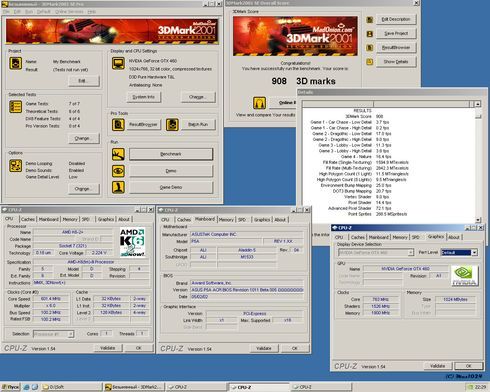Screen dimensions: 490x392
Task: Open the CPU tab in right CPU-Z window
Action: click(x=339, y=237)
